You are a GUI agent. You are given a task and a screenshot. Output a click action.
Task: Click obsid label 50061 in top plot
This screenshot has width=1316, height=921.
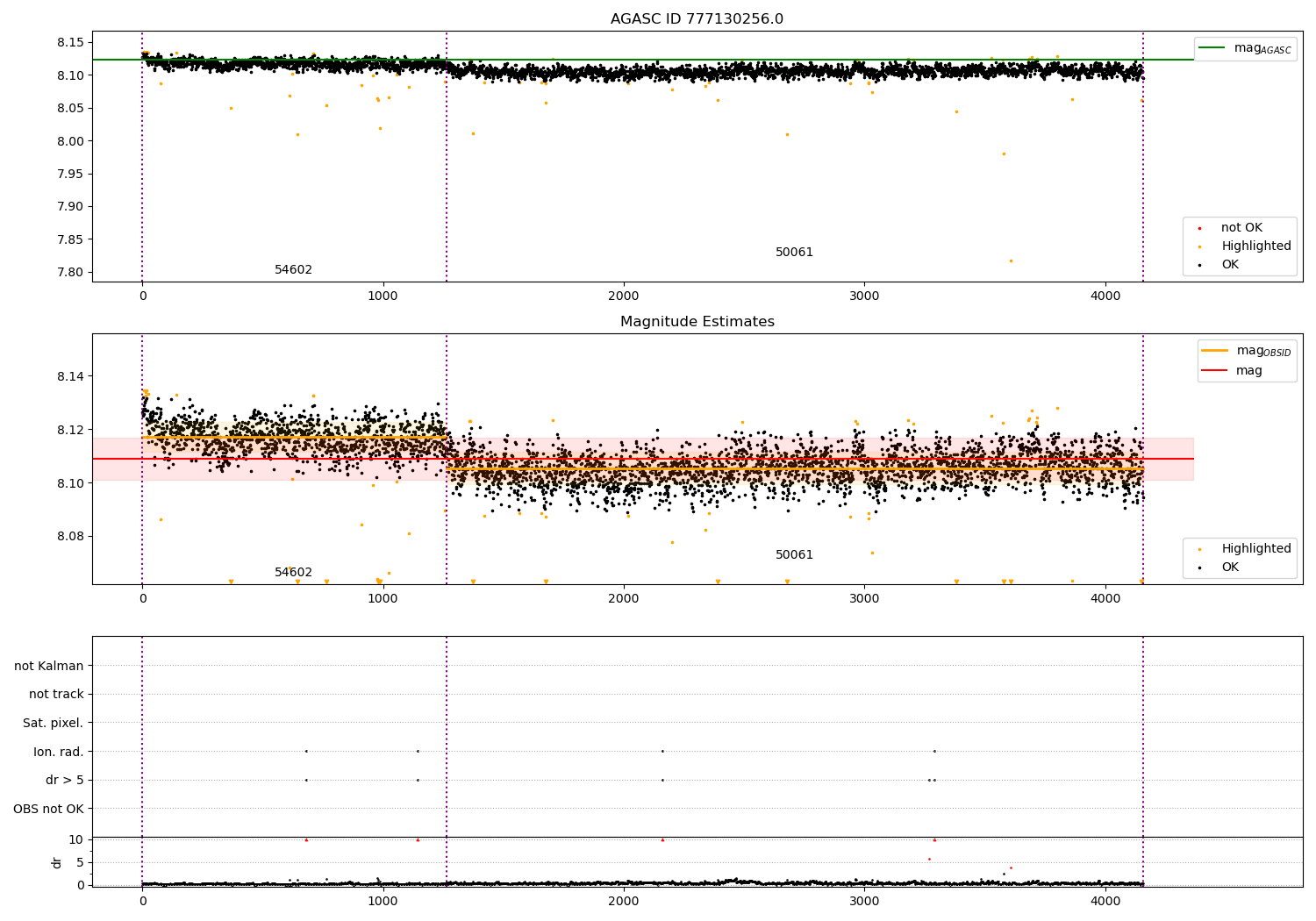[794, 253]
